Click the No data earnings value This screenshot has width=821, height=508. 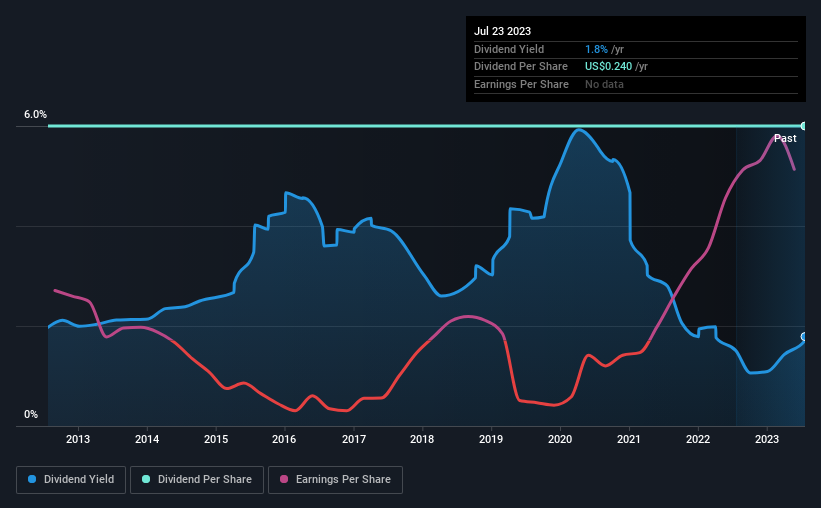pyautogui.click(x=604, y=84)
